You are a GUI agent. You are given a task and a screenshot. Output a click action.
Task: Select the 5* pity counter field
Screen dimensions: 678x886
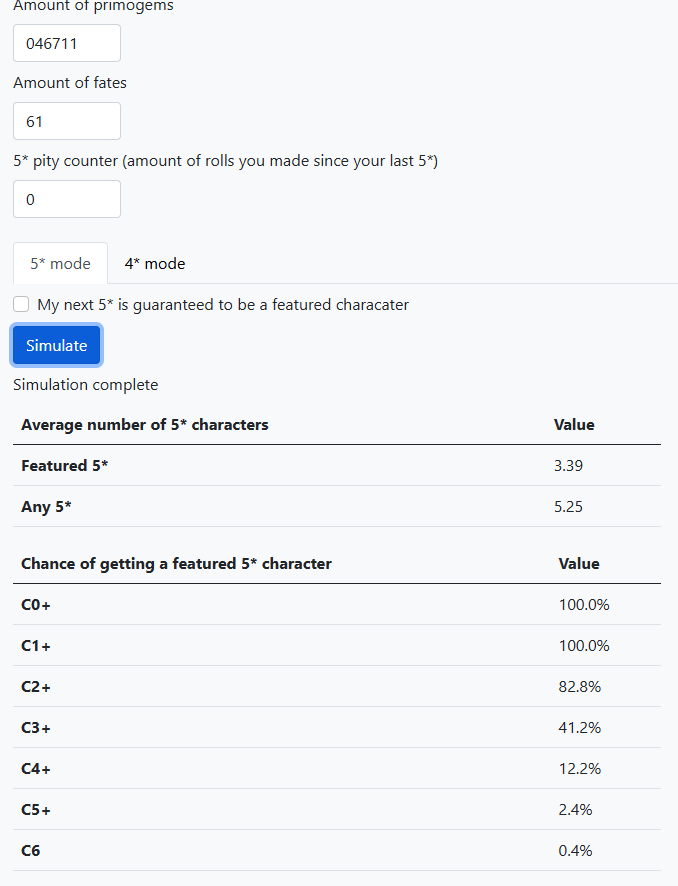pos(66,200)
